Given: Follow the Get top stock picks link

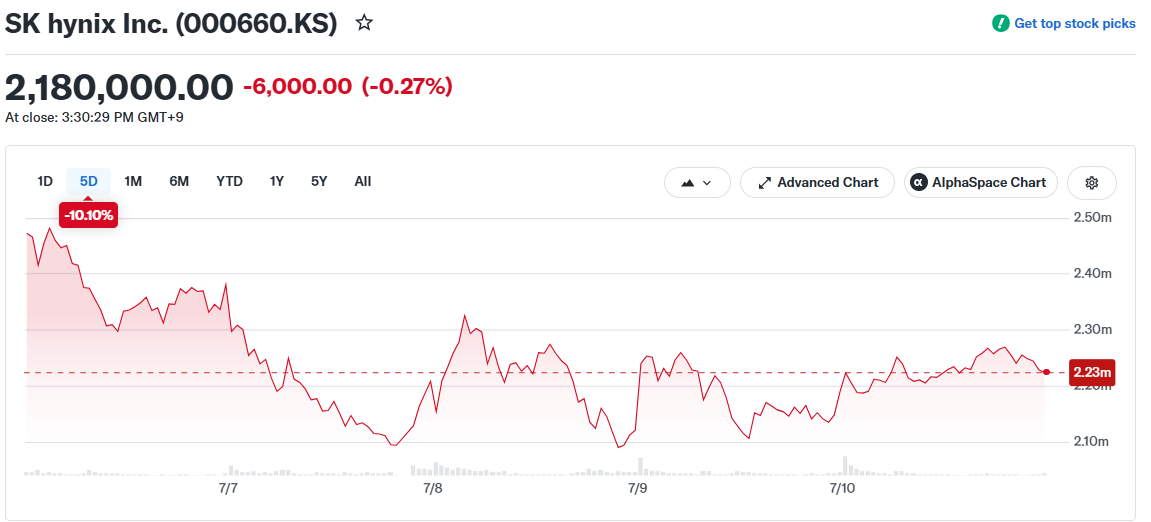Looking at the screenshot, I should click(1075, 23).
